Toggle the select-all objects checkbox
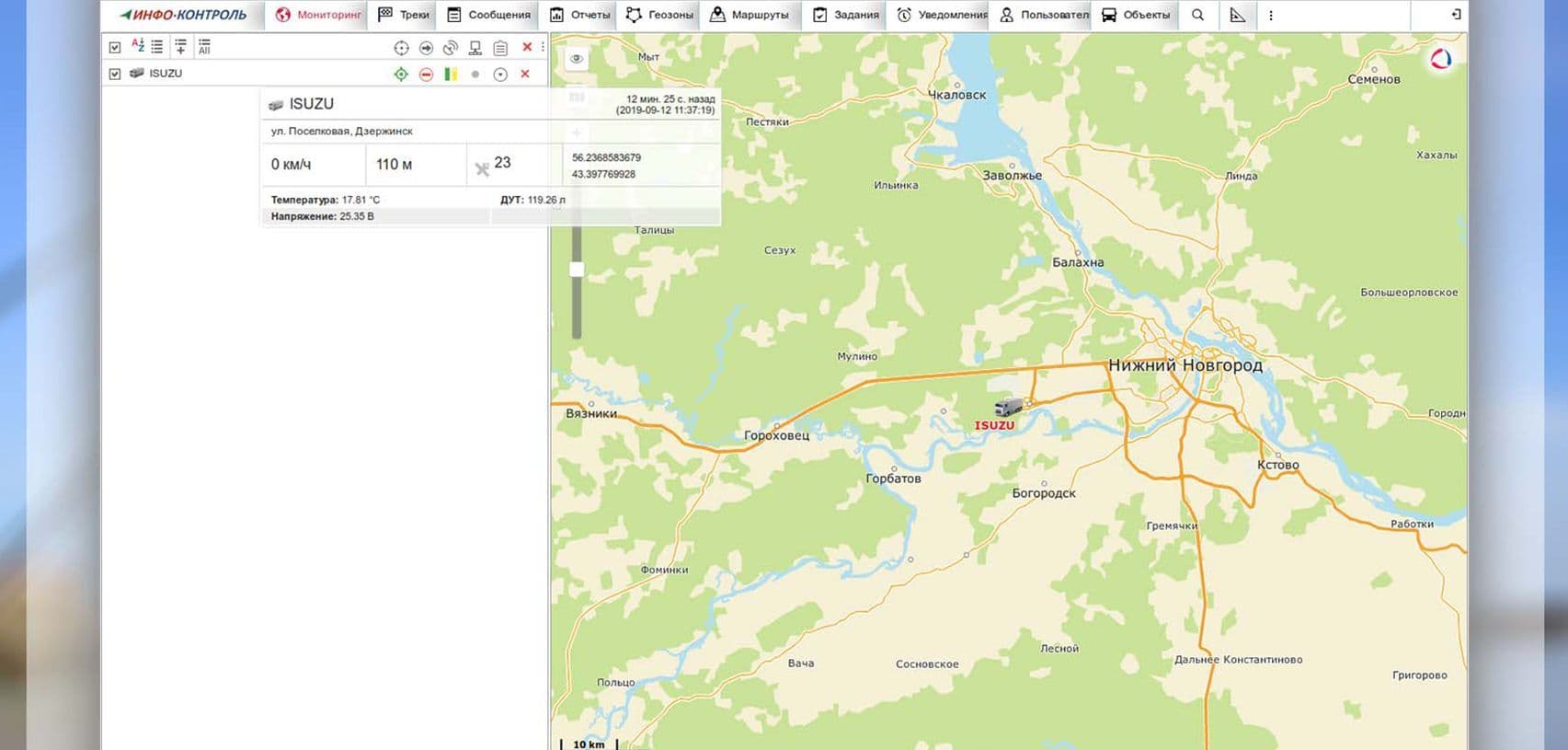 click(115, 47)
